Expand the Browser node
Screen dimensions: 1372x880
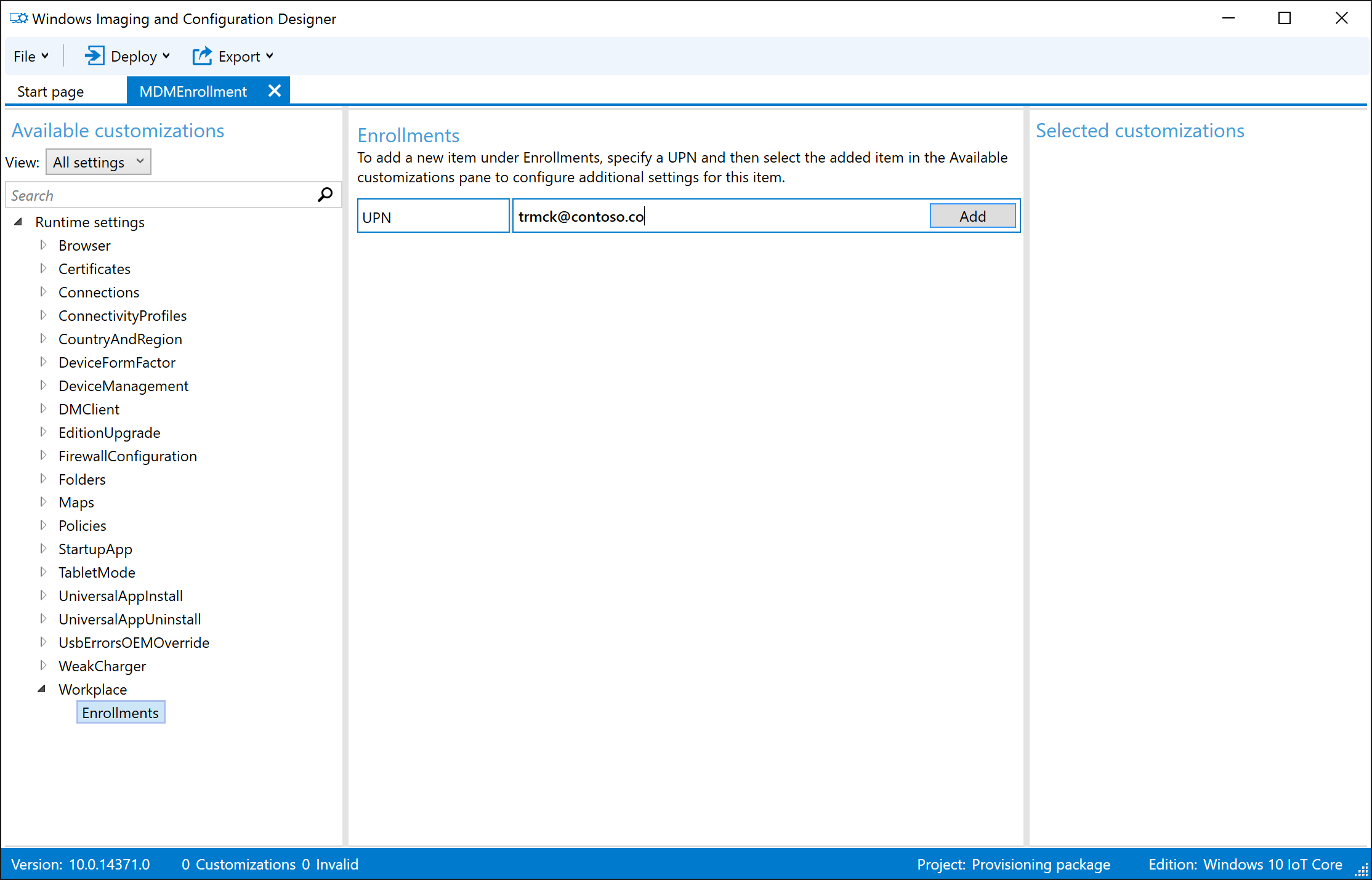[x=43, y=245]
